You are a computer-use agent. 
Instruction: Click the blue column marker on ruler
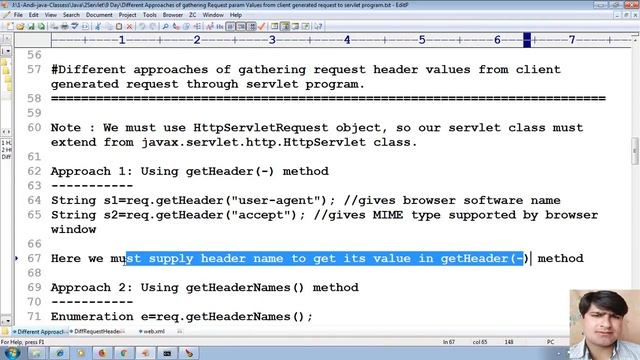coord(527,40)
